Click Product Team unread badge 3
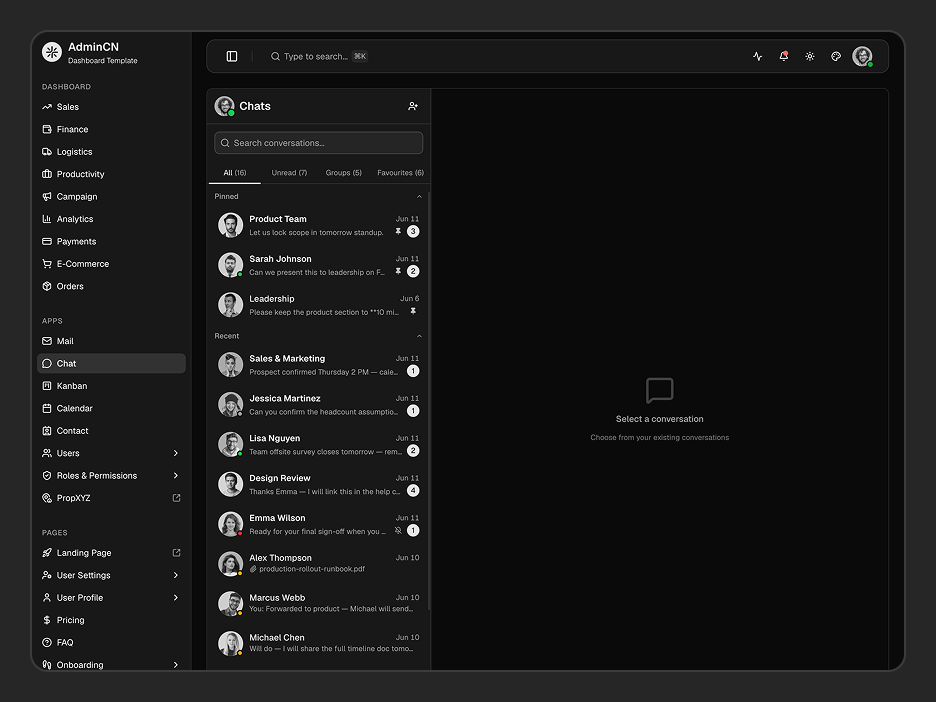 tap(413, 232)
